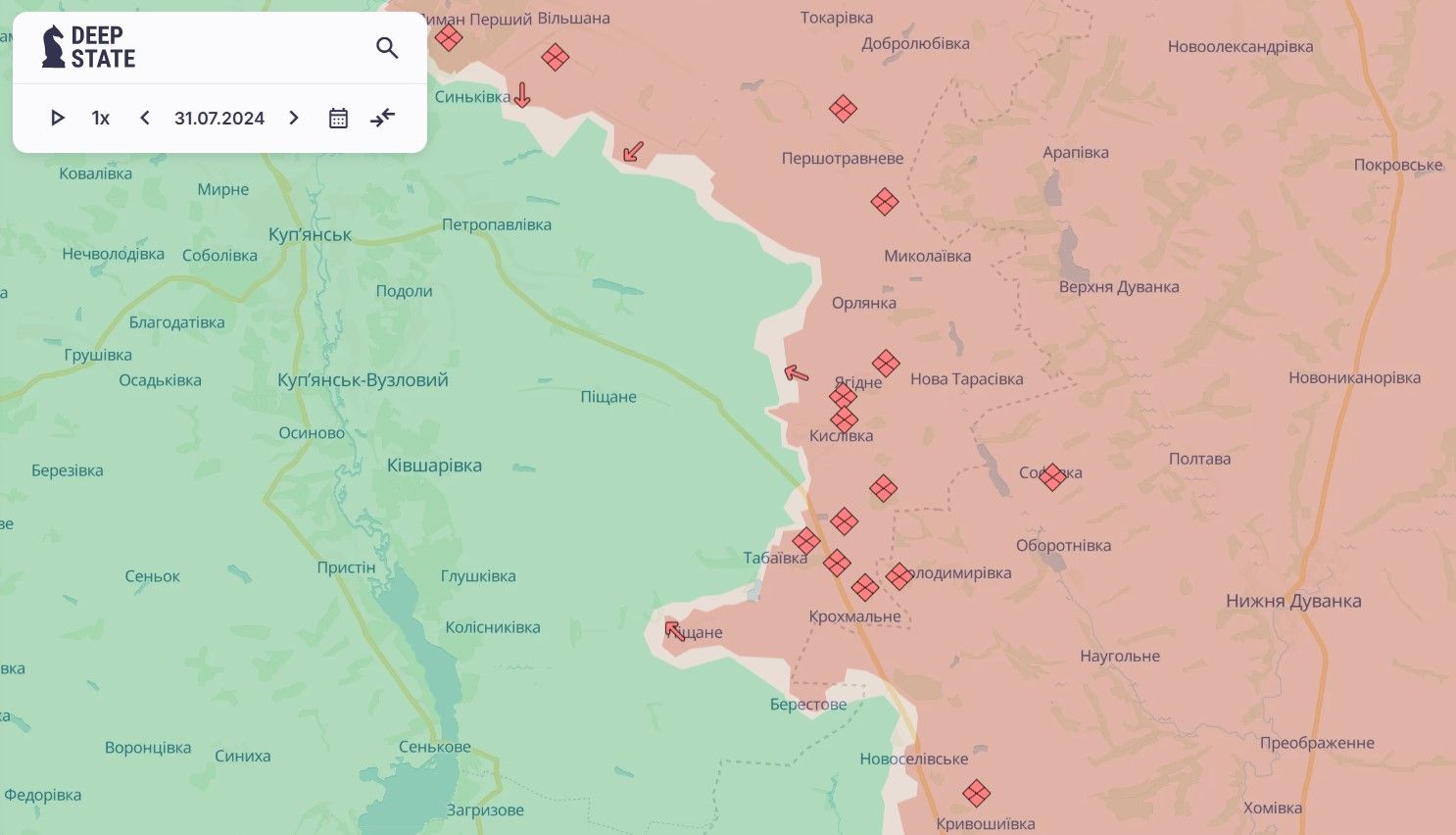The image size is (1456, 835).
Task: Click the Ківшарівка town label
Action: 434,466
